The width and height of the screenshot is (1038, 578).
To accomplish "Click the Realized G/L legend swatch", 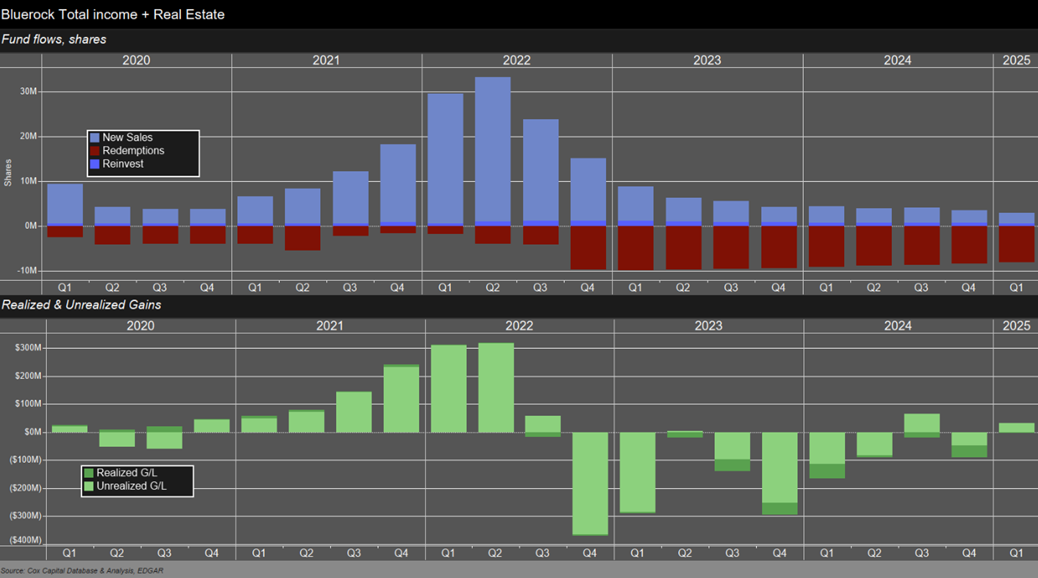I will click(x=89, y=473).
